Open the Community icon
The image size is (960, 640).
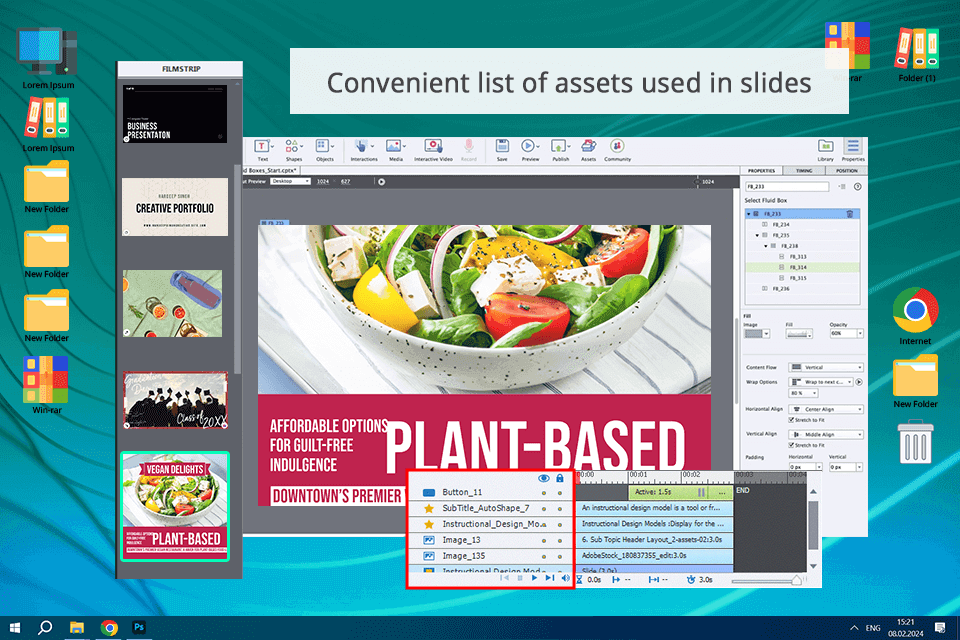tap(617, 146)
